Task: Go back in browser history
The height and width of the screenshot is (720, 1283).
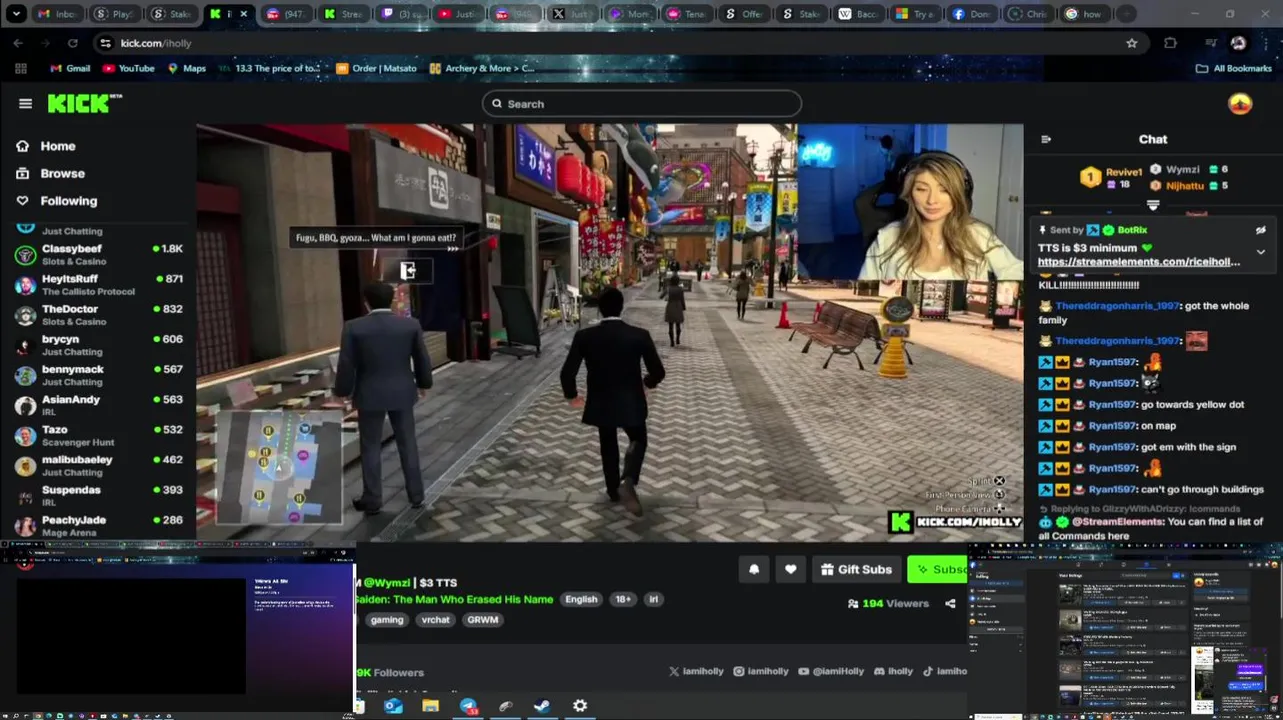Action: [x=18, y=43]
